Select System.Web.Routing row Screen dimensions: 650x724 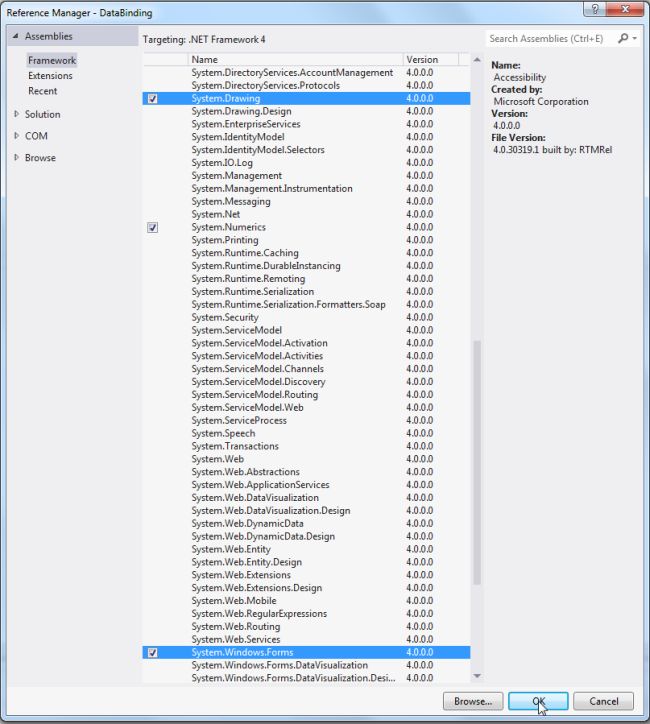pyautogui.click(x=306, y=627)
